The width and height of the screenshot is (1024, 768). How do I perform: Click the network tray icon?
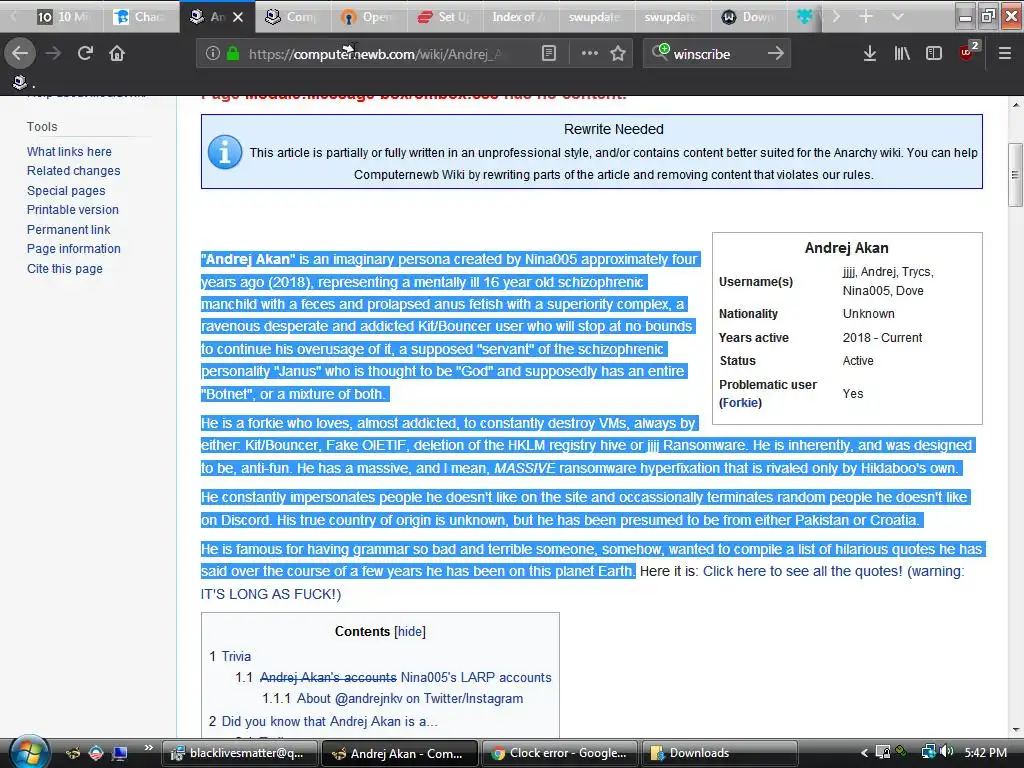(928, 752)
